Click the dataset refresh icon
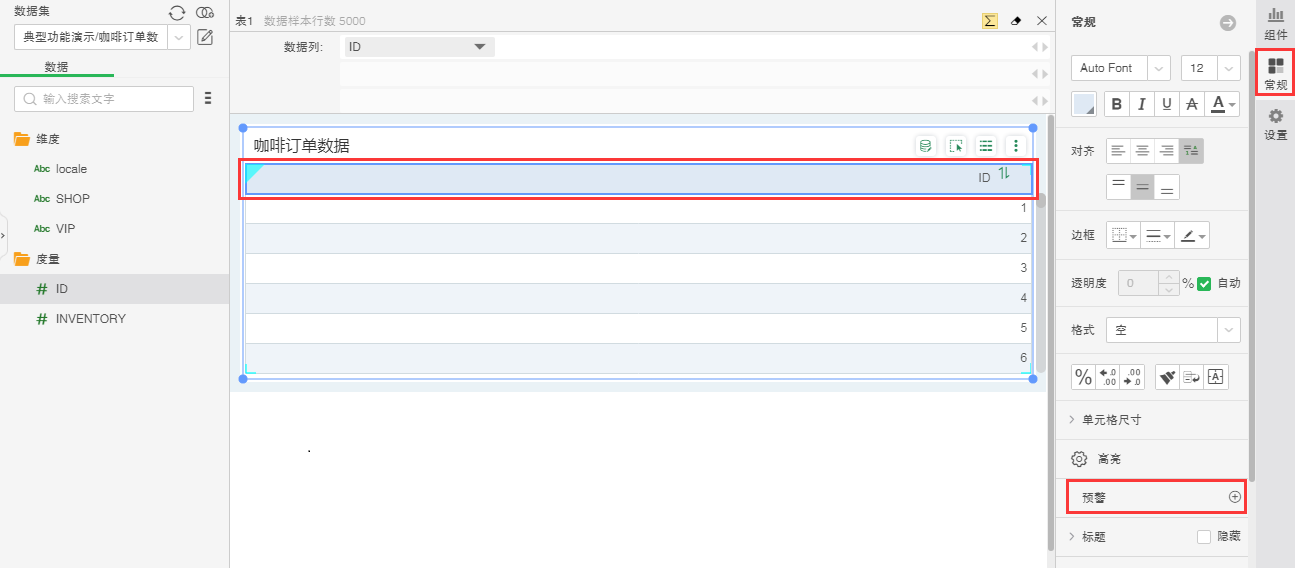The height and width of the screenshot is (568, 1295). coord(177,12)
